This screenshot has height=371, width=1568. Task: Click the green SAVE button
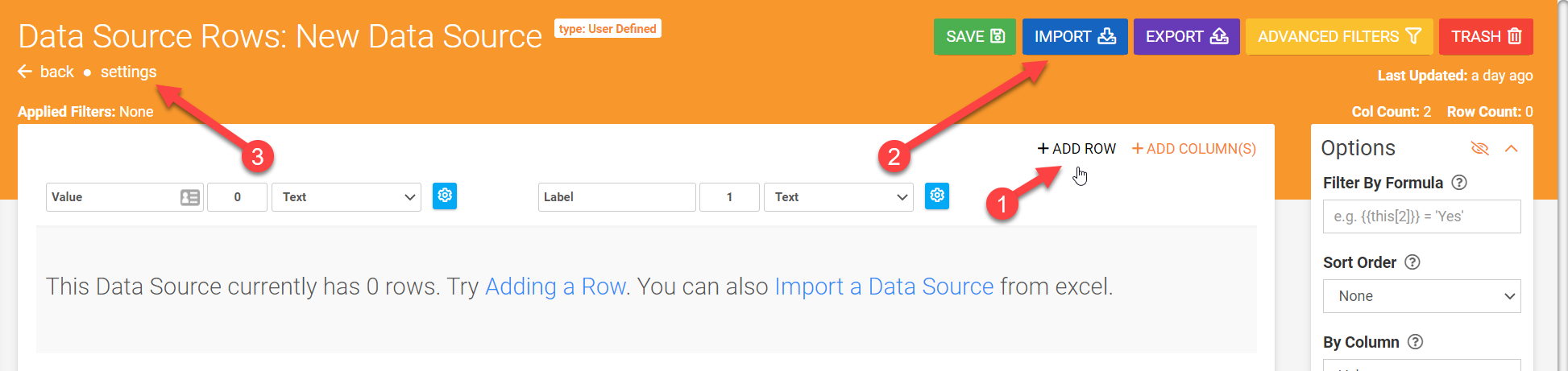tap(974, 36)
